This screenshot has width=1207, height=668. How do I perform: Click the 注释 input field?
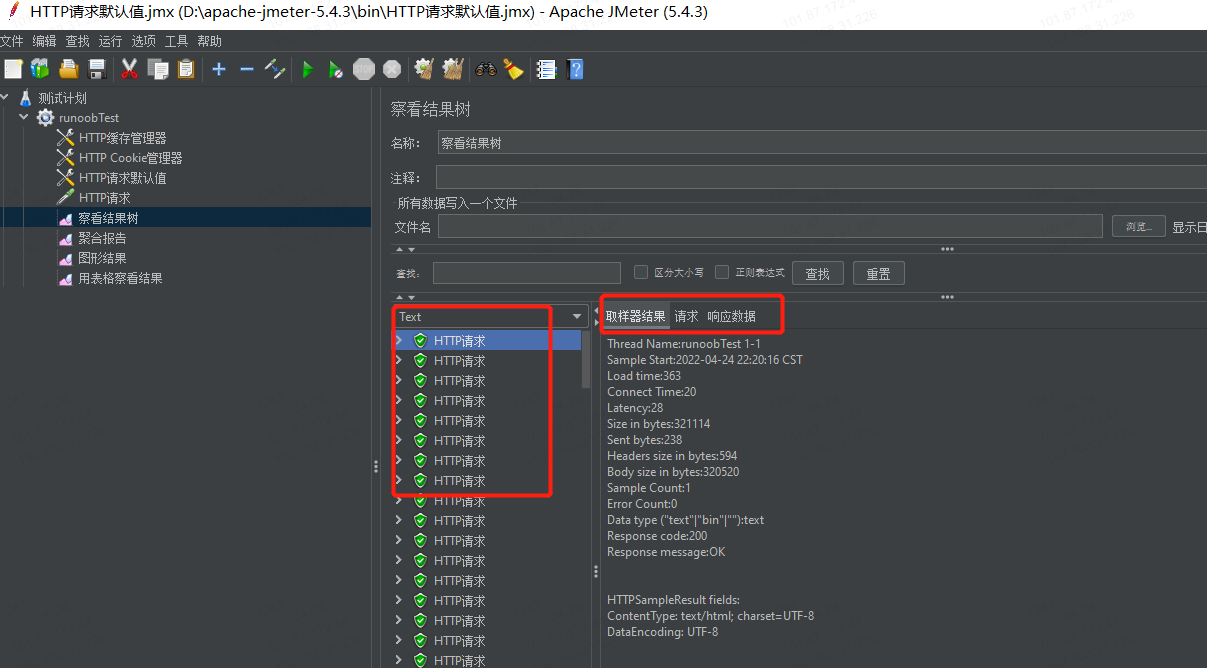(821, 177)
